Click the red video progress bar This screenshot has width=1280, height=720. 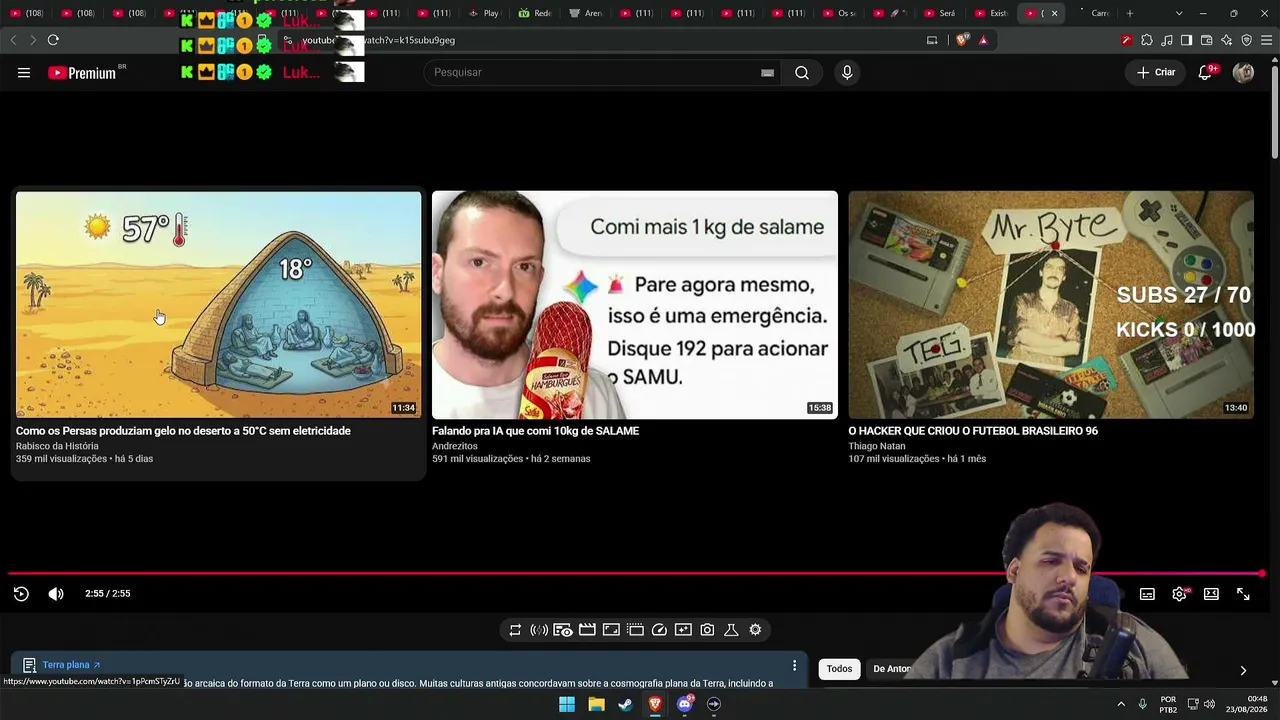(636, 574)
